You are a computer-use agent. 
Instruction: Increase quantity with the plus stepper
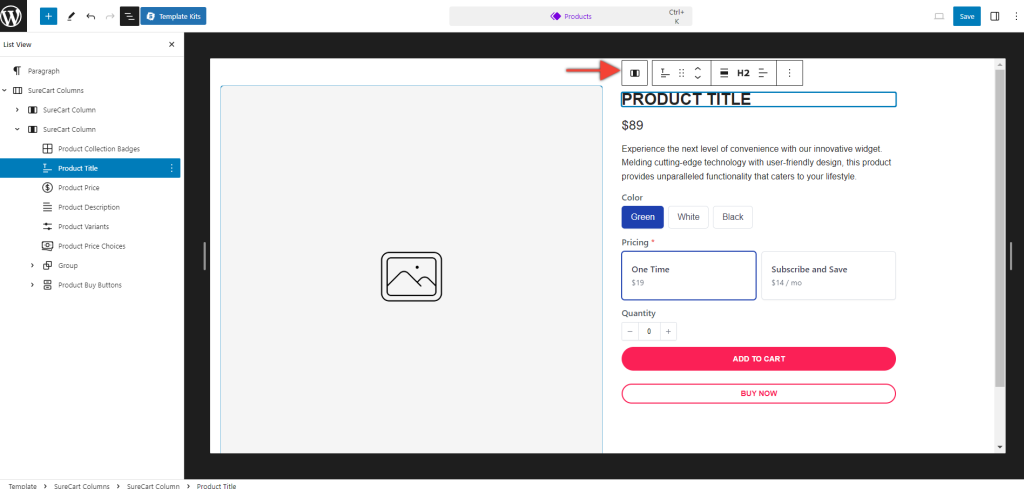coord(669,331)
